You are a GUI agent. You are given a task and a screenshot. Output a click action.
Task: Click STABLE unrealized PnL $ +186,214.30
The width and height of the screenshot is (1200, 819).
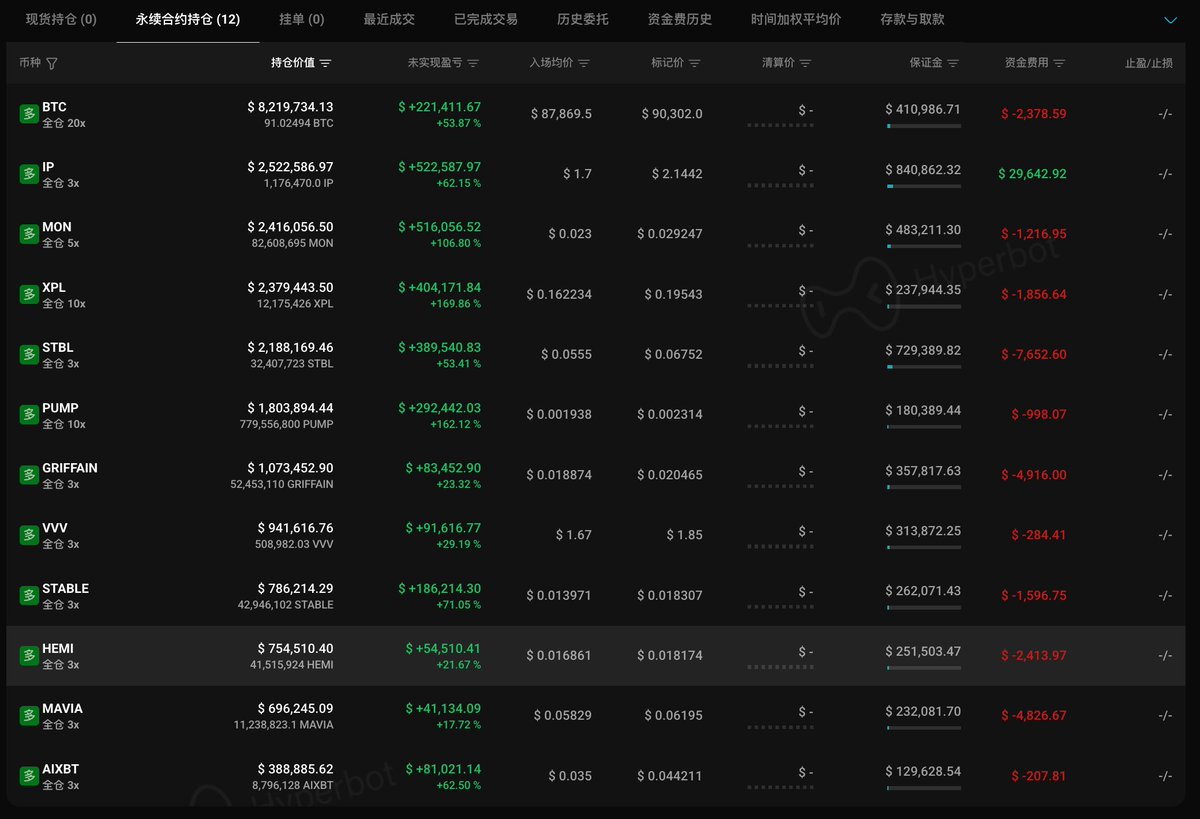click(x=439, y=589)
